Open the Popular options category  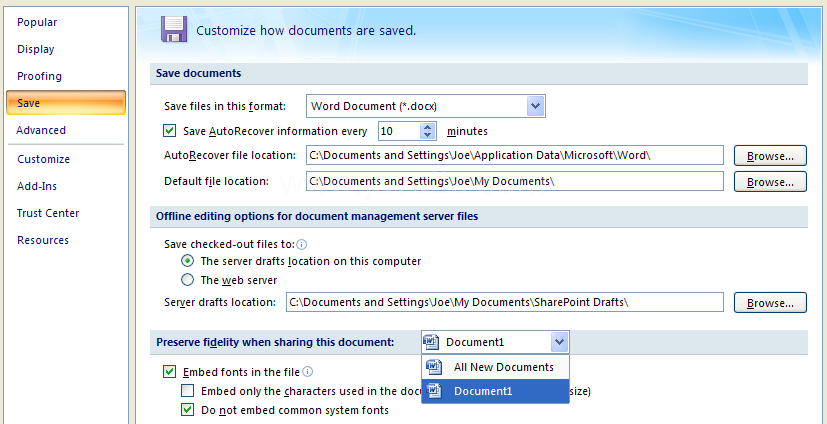(37, 22)
